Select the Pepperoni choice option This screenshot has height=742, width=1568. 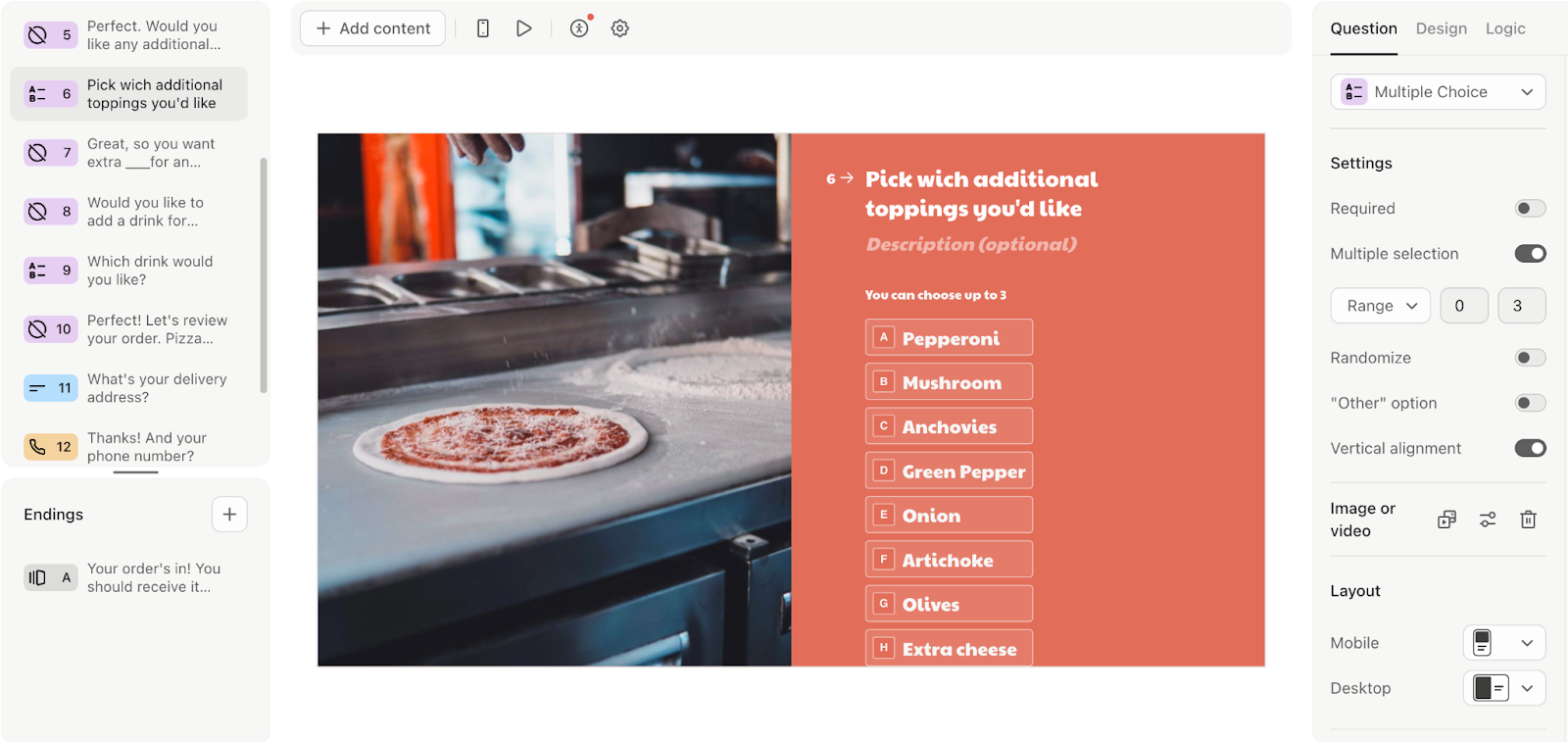(949, 337)
